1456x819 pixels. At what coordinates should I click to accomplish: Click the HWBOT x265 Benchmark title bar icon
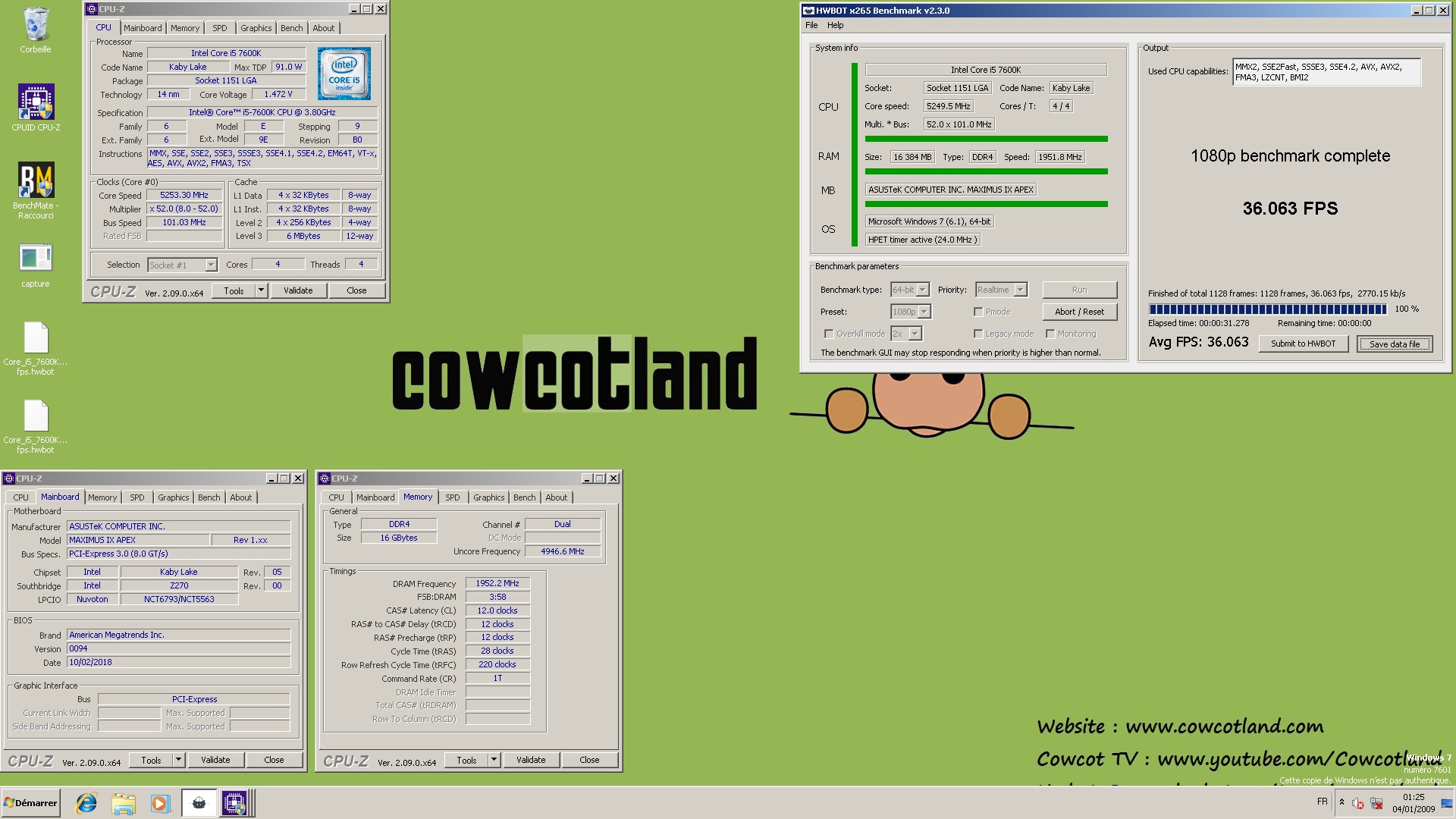coord(808,11)
